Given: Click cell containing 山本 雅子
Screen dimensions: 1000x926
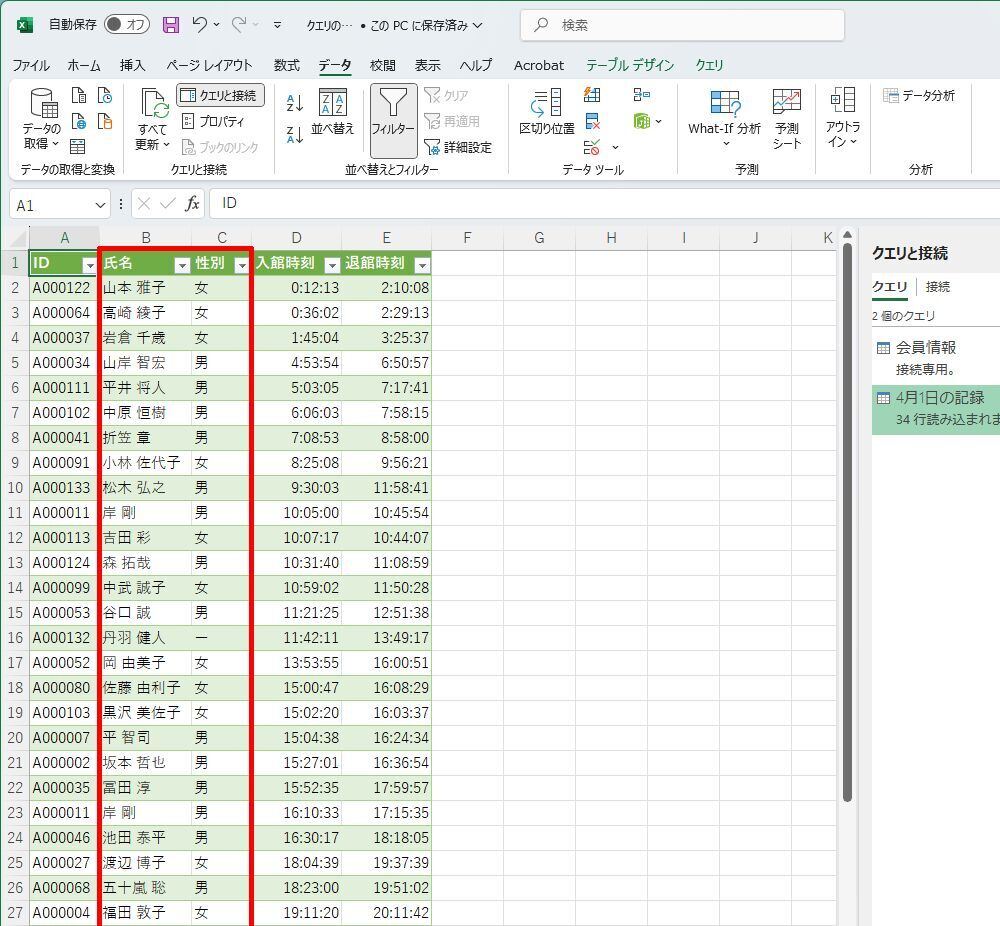Looking at the screenshot, I should 145,288.
